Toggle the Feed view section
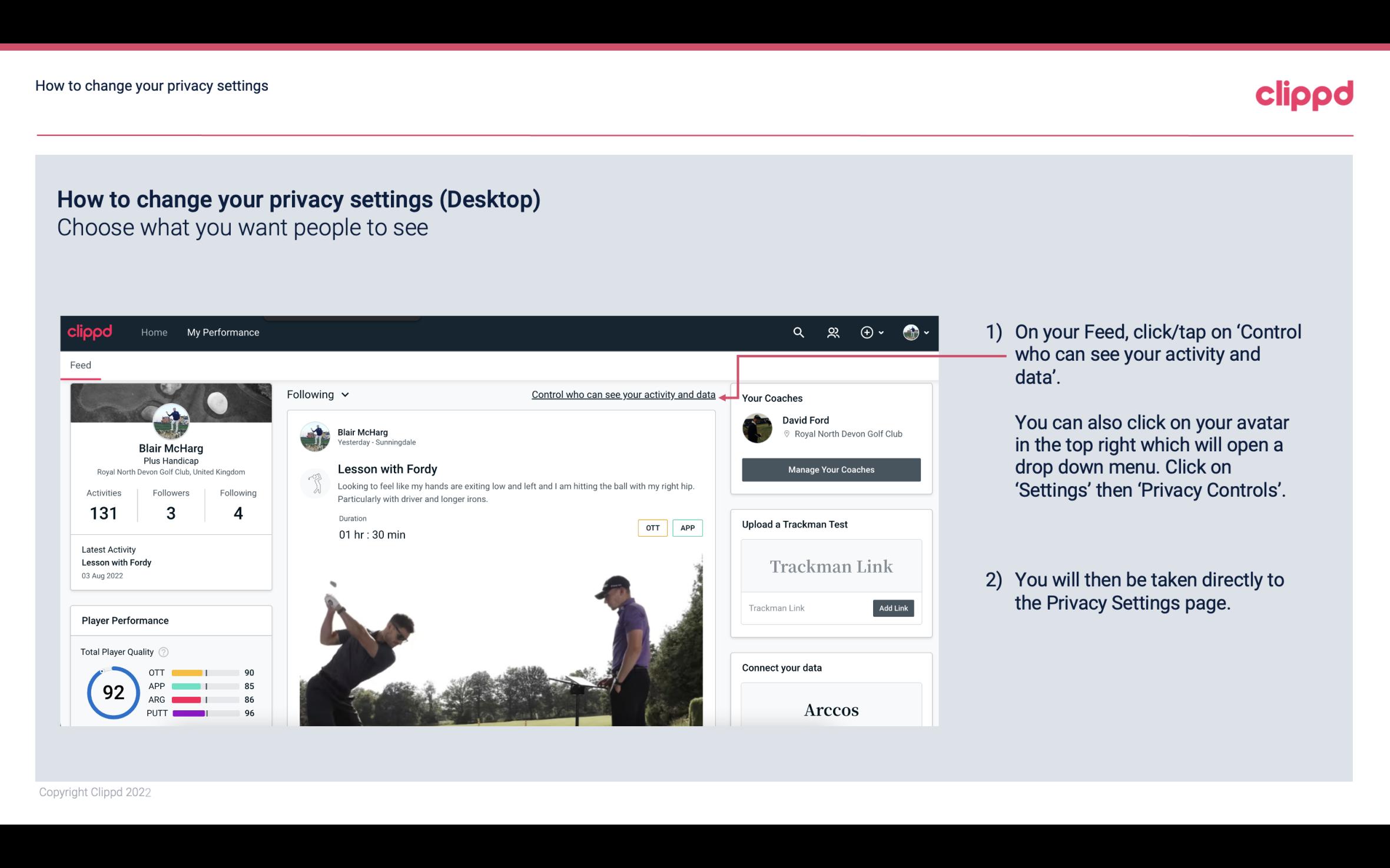This screenshot has height=868, width=1390. (x=80, y=364)
